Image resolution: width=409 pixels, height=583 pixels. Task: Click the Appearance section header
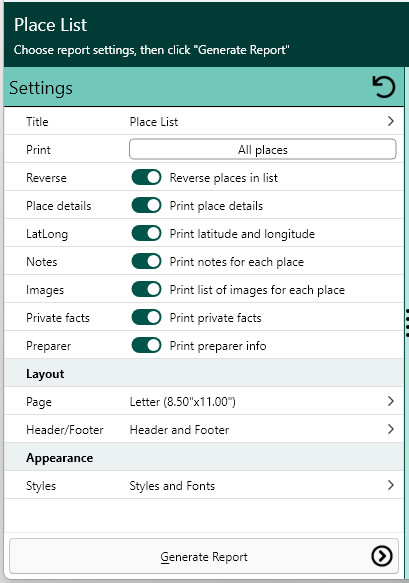point(59,458)
